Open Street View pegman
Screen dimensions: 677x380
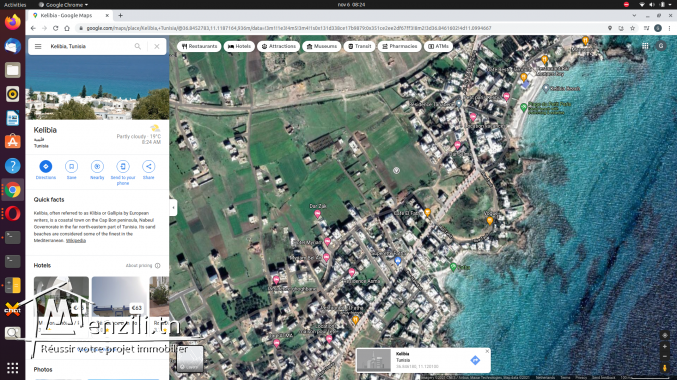click(664, 367)
